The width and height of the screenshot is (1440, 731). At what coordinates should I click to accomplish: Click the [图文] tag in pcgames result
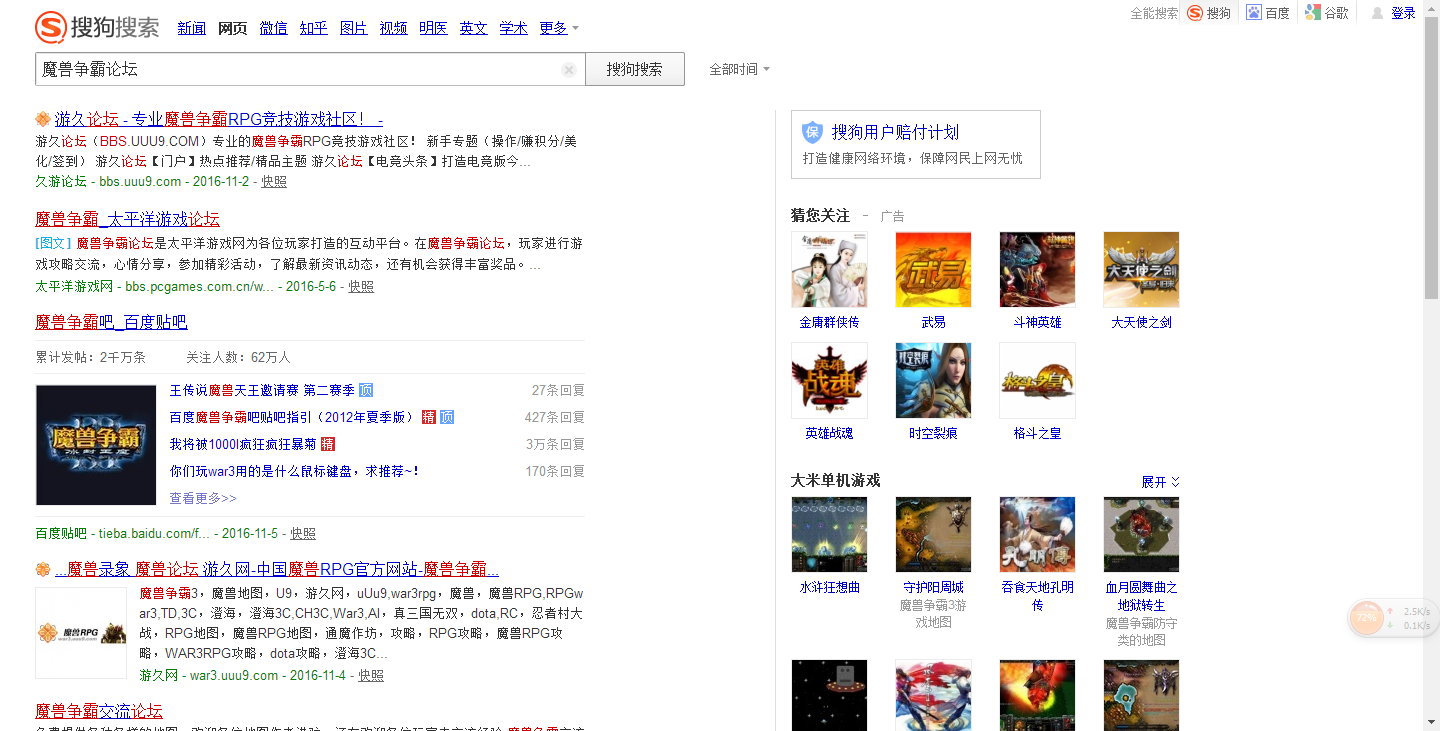[x=54, y=243]
